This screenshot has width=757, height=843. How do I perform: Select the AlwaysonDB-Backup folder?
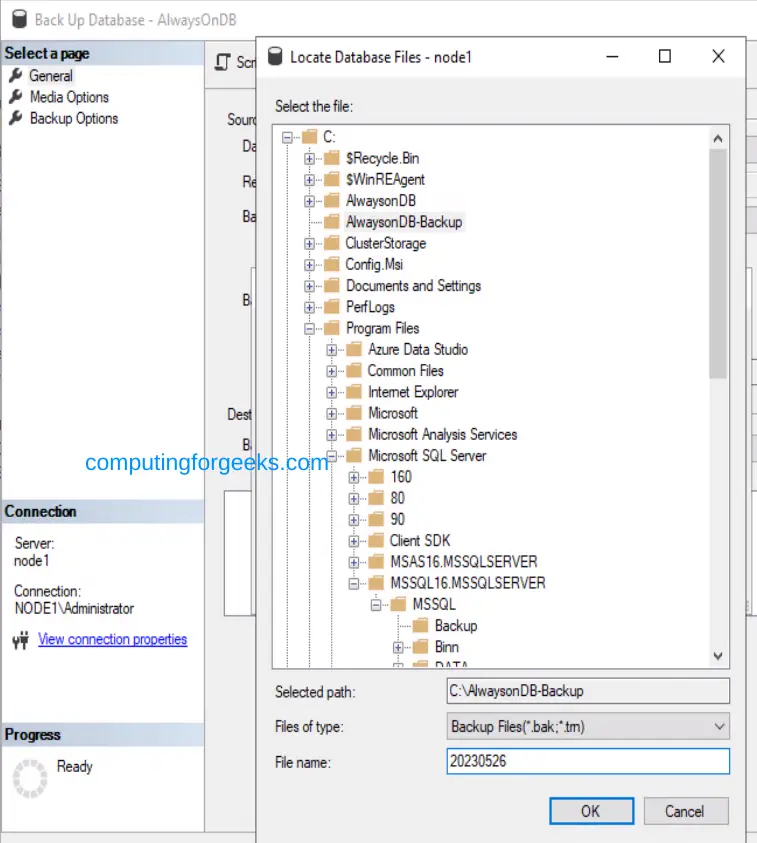(404, 222)
